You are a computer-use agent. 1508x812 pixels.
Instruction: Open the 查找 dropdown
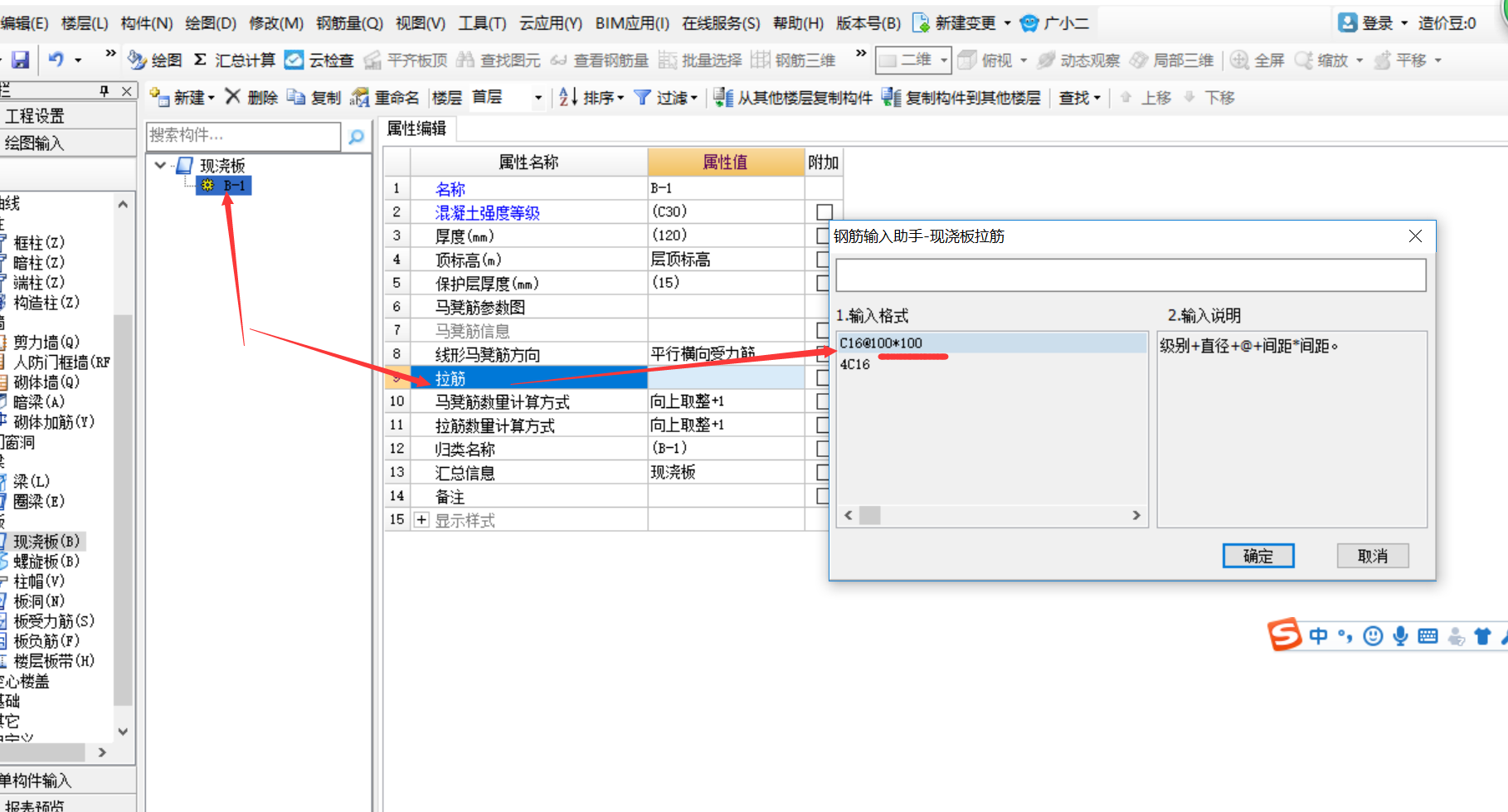tap(1079, 97)
